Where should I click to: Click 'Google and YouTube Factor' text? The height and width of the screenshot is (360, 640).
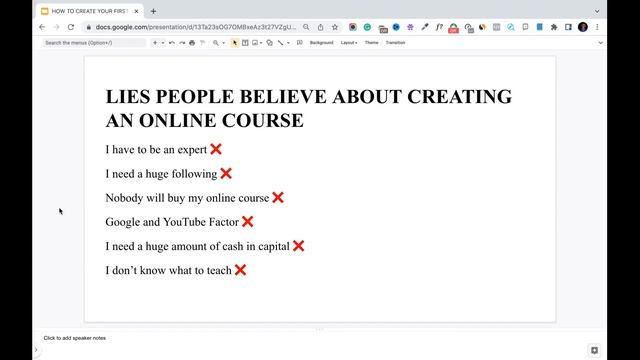click(172, 222)
